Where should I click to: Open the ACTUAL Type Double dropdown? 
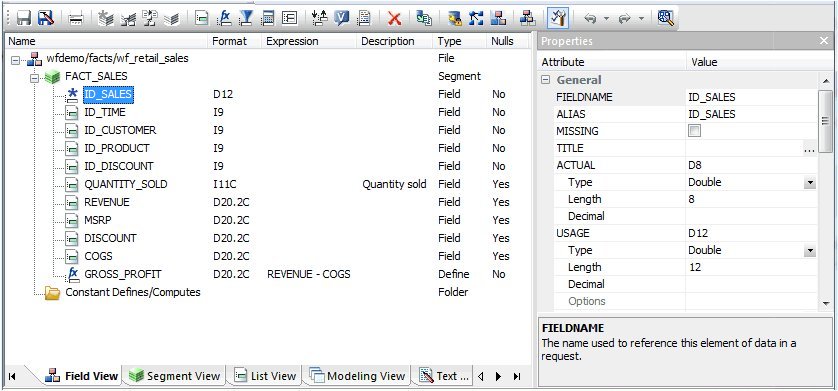[810, 183]
